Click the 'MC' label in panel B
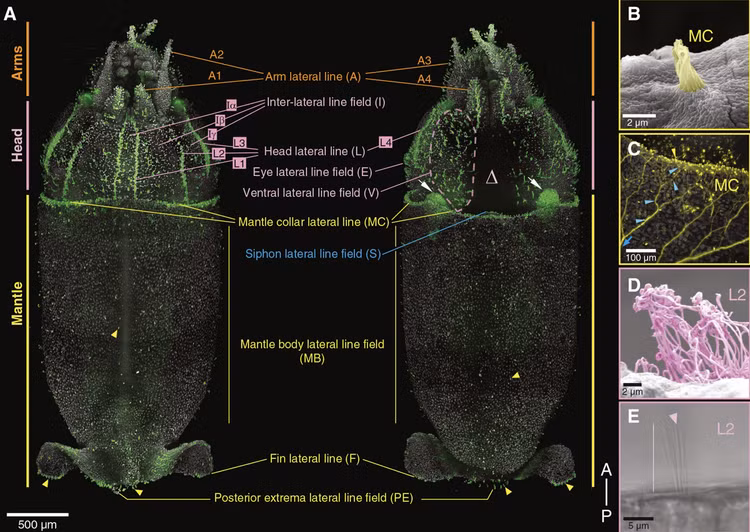The width and height of the screenshot is (750, 532). [x=701, y=36]
